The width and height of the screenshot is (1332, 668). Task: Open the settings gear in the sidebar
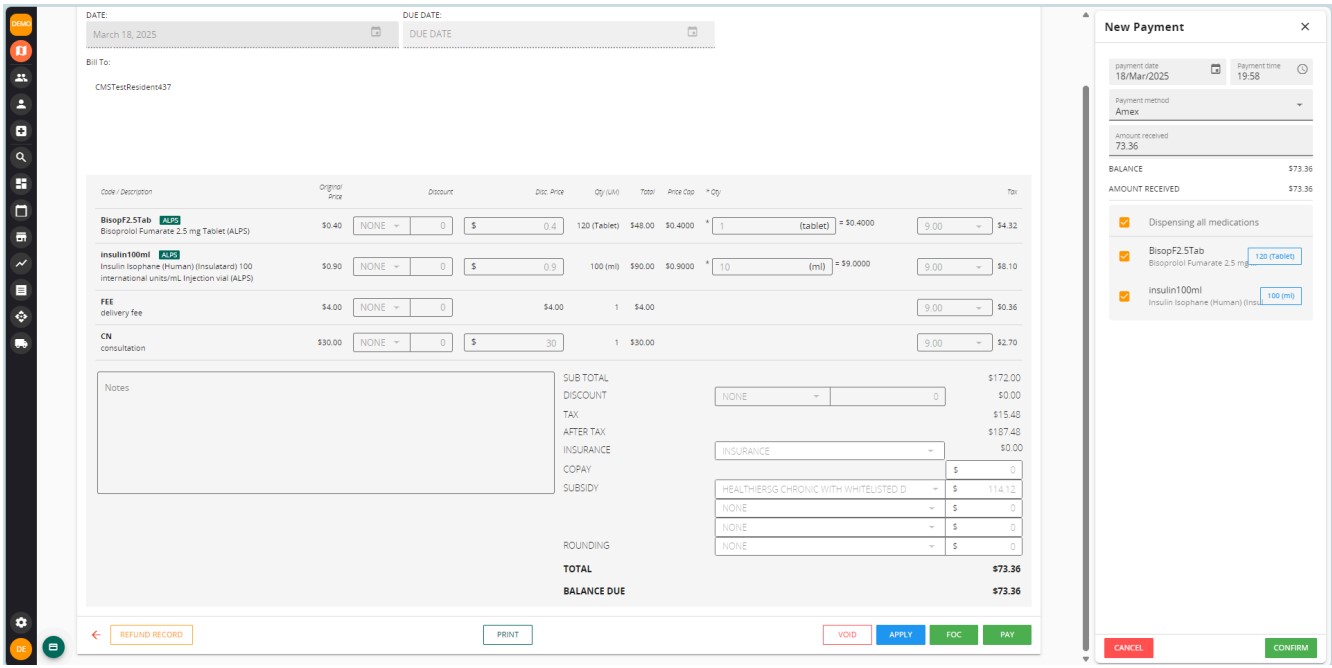point(21,622)
